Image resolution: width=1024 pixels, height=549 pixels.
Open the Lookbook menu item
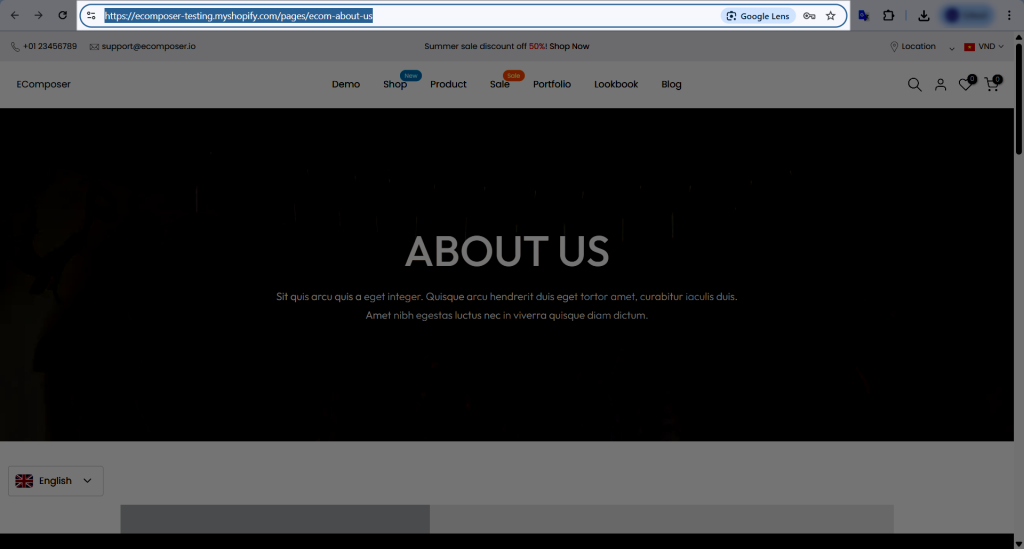[616, 84]
